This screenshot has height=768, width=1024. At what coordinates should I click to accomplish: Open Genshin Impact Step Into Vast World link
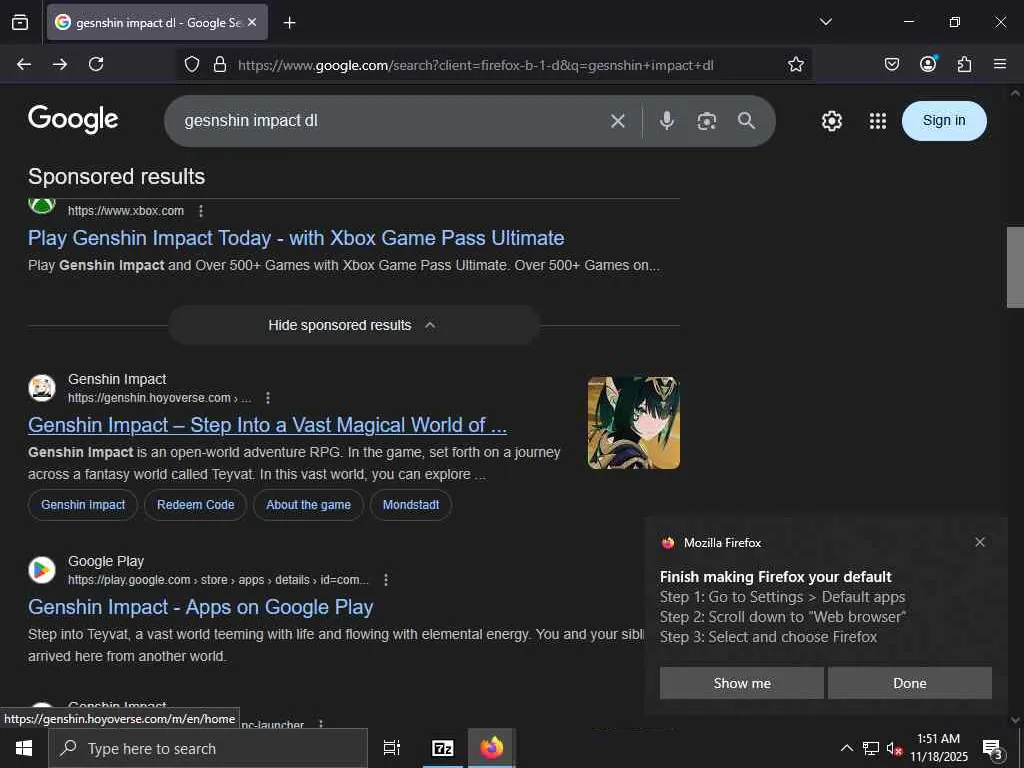click(x=267, y=425)
